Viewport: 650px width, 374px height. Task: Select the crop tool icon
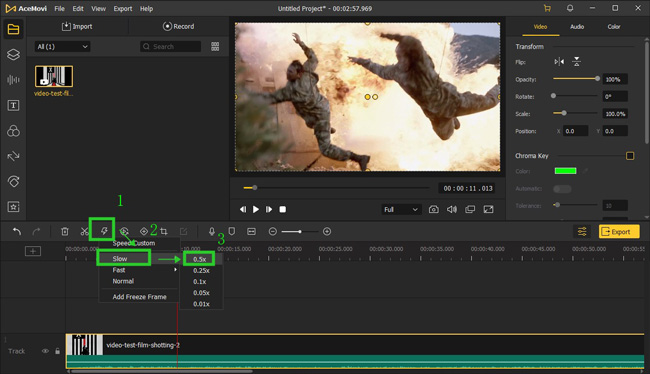pyautogui.click(x=164, y=231)
